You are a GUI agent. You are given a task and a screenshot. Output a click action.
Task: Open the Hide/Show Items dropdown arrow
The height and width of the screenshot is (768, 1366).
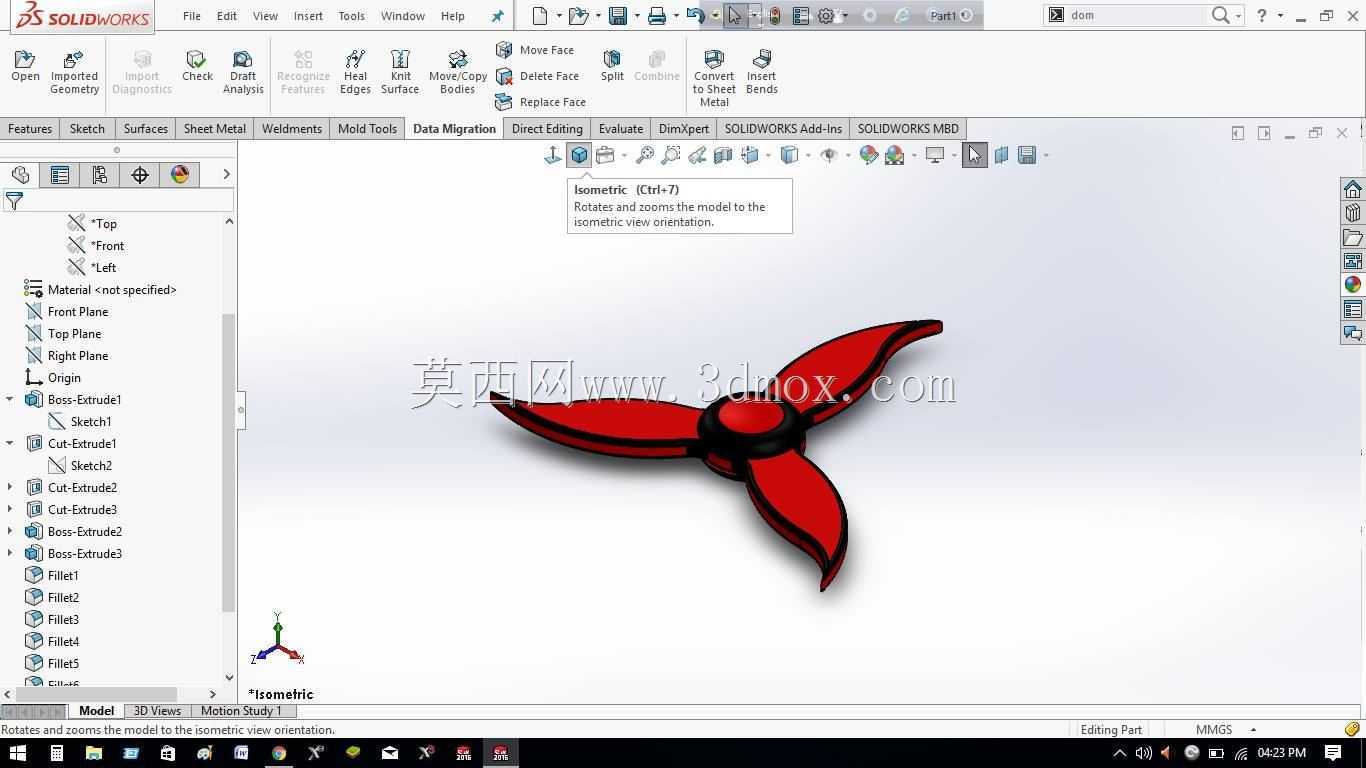click(848, 155)
